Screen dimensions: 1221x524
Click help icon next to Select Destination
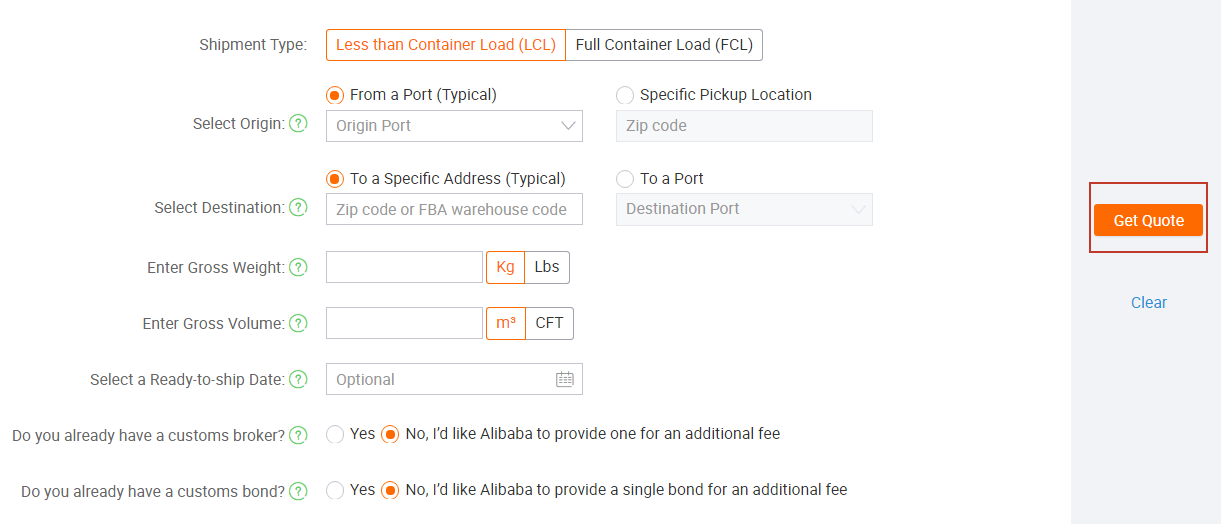coord(298,208)
